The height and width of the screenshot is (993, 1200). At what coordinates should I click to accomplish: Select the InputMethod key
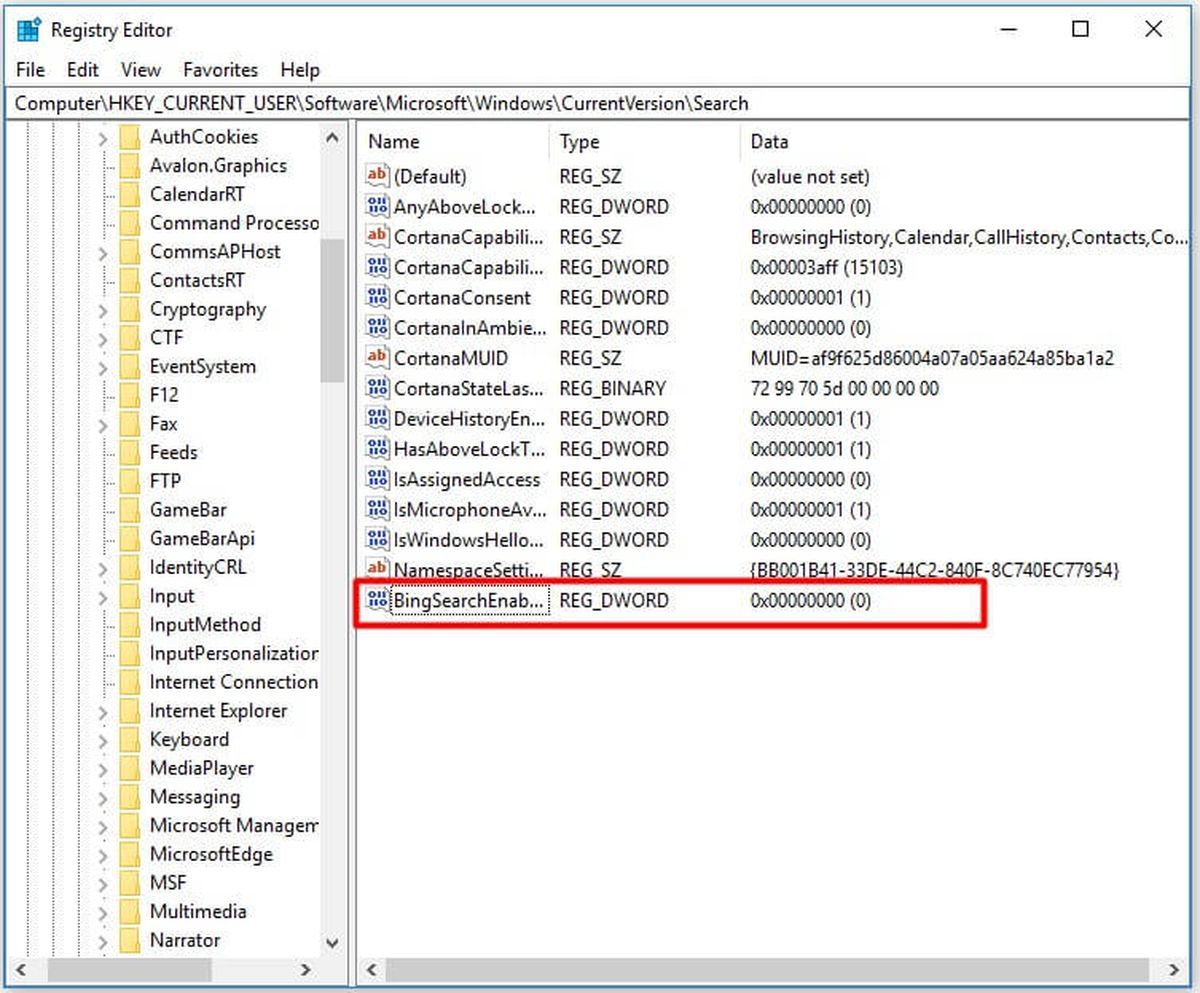coord(205,625)
